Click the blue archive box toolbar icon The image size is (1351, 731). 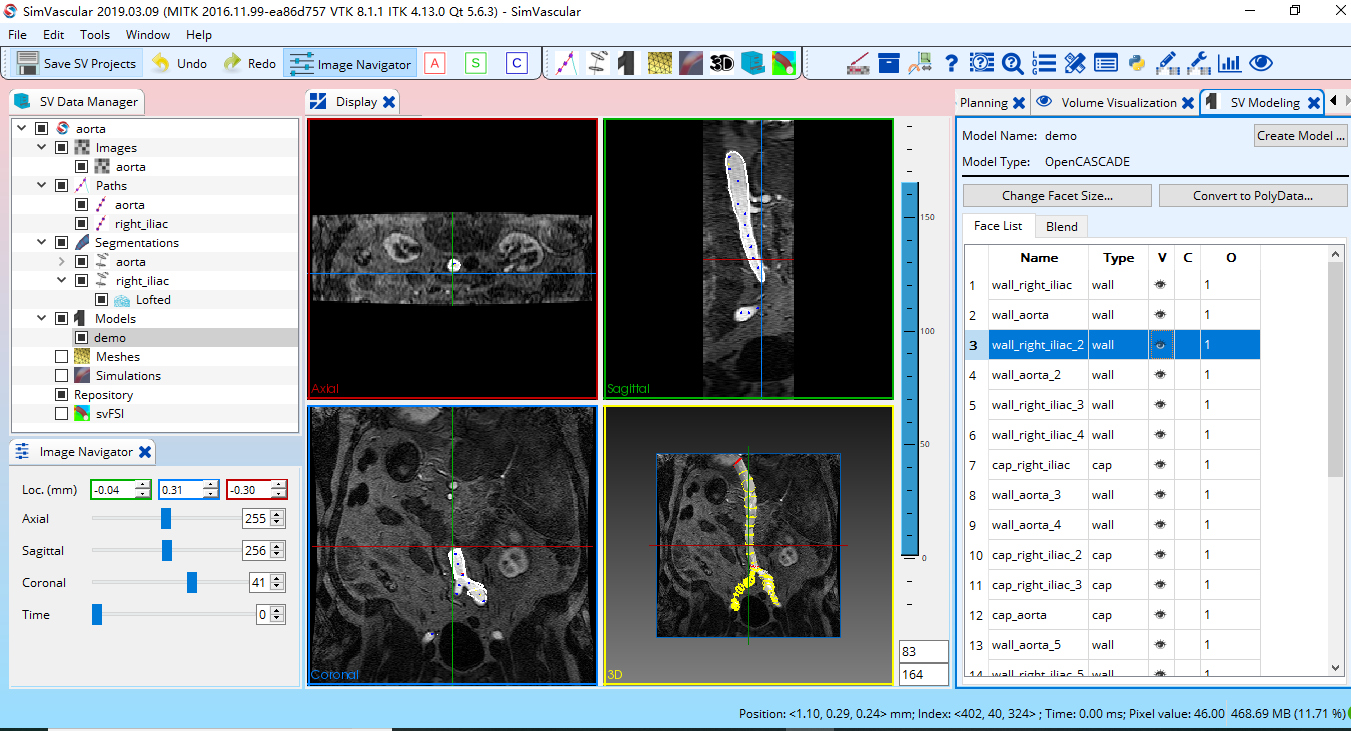click(889, 63)
